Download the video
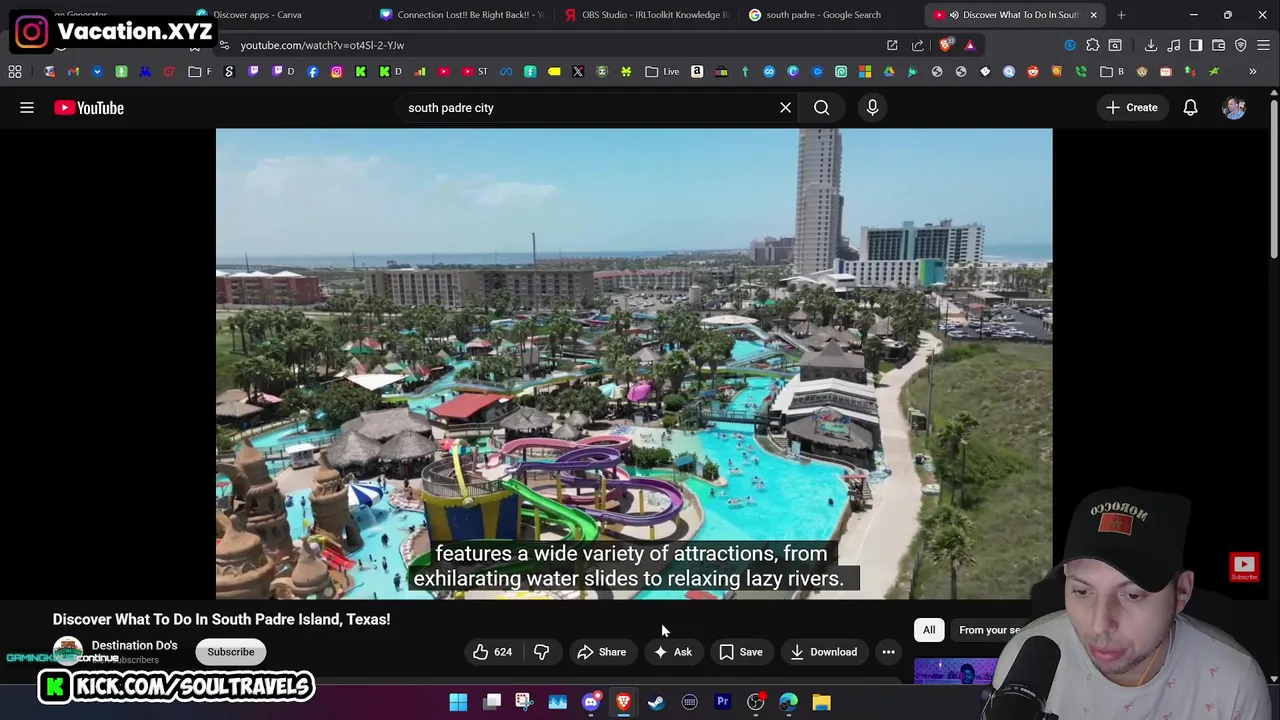Screen dimensions: 1280x720 coord(823,652)
